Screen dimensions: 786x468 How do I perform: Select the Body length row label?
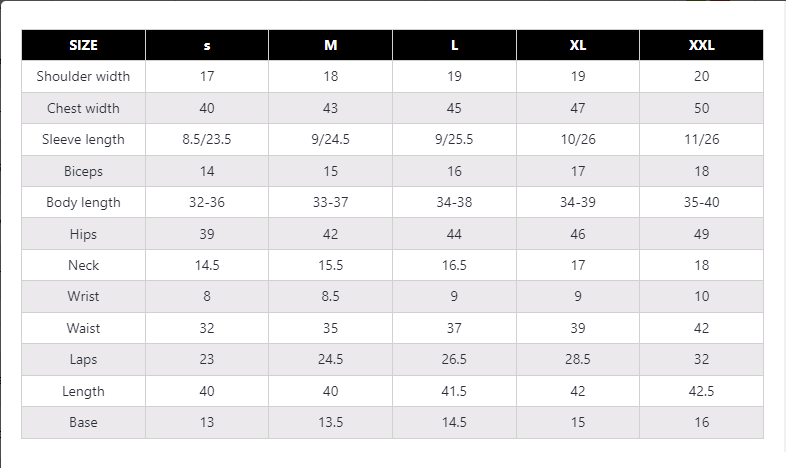[x=83, y=202]
